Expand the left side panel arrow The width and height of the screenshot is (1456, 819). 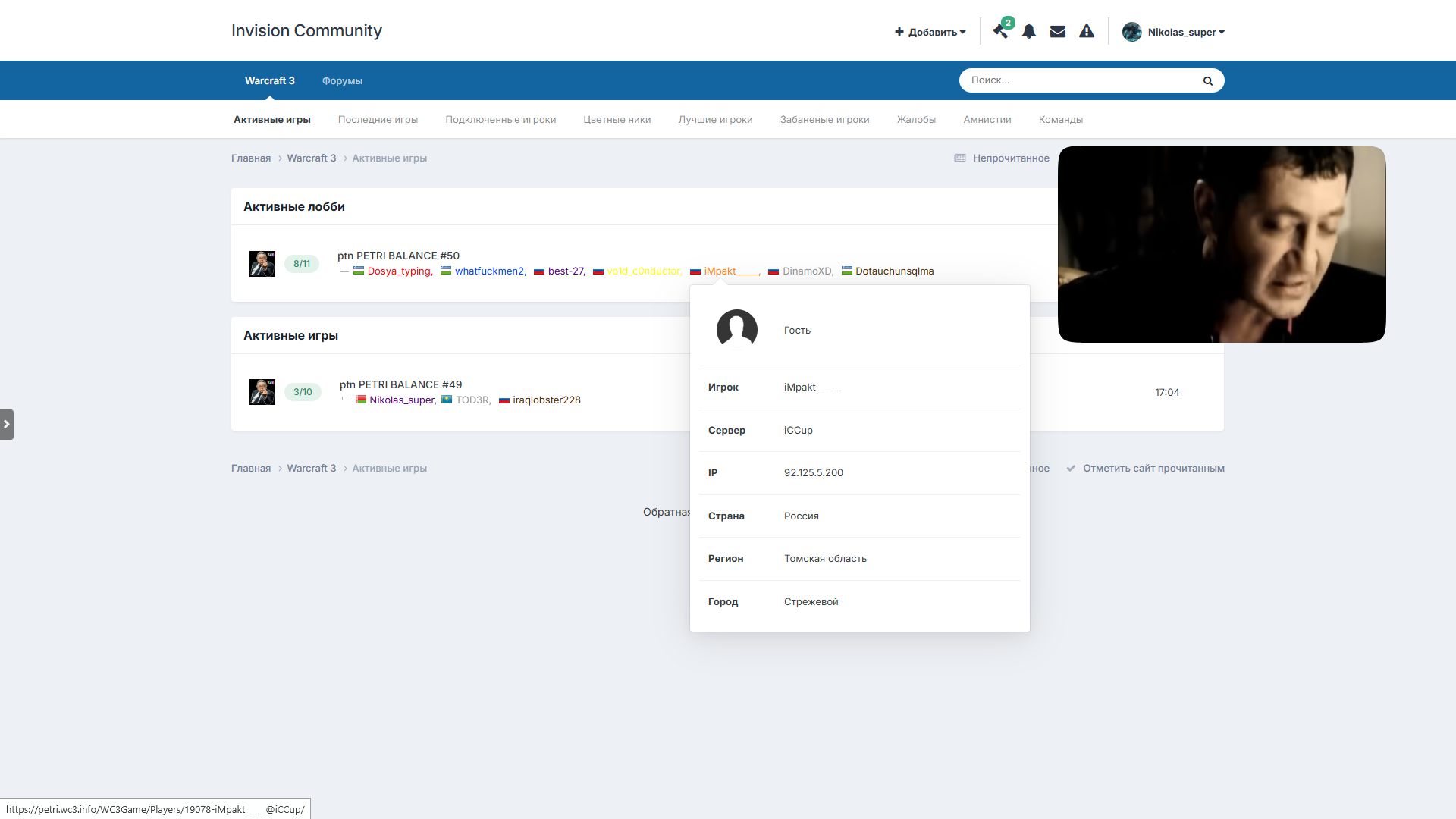click(7, 425)
